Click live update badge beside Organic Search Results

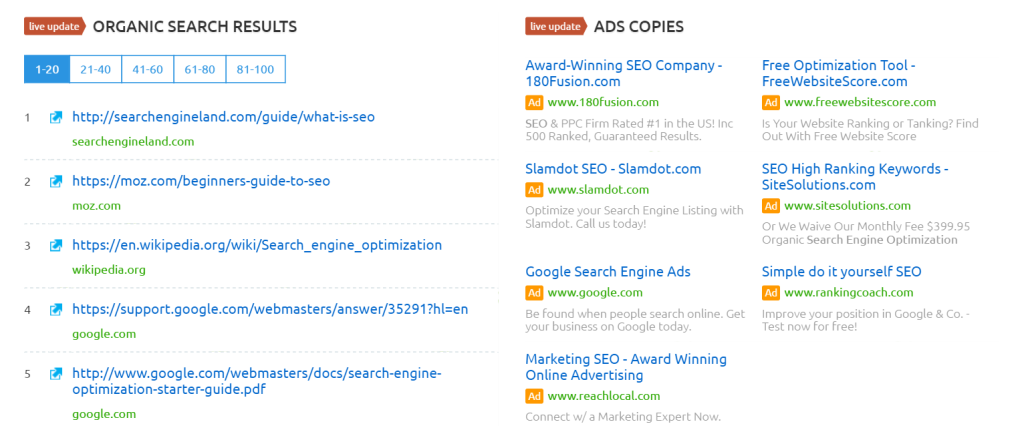(55, 26)
